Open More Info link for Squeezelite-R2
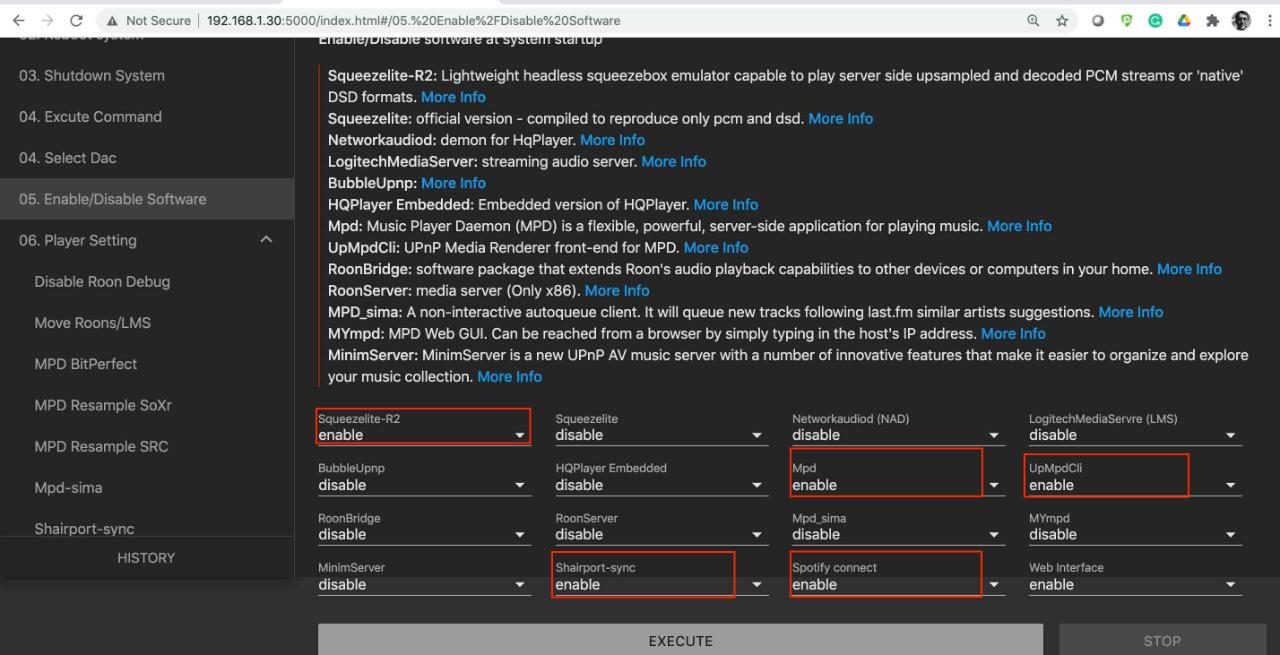Screen dimensions: 1280x655 click(x=453, y=97)
